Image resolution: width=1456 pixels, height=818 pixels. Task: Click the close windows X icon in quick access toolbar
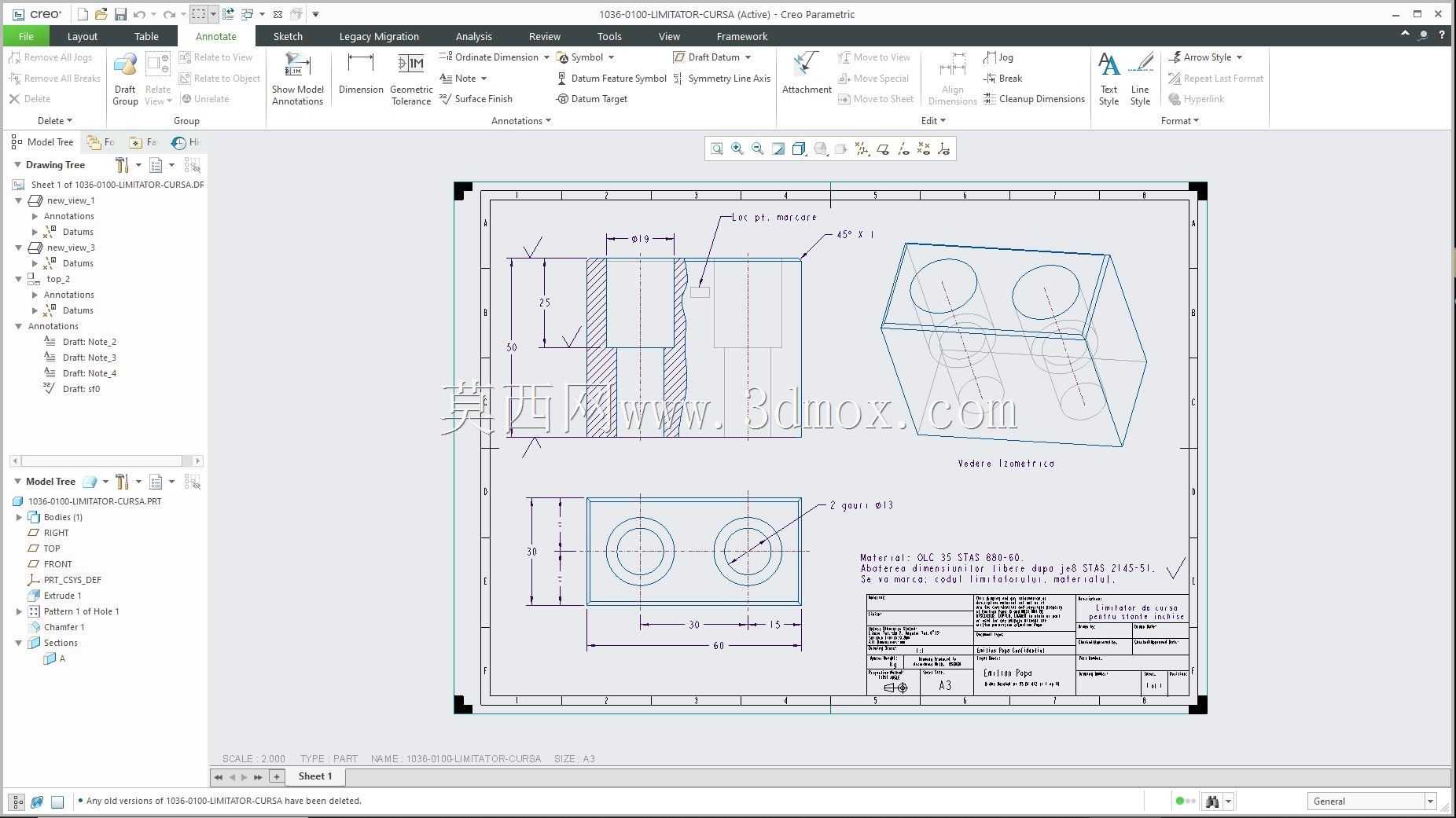(x=278, y=14)
